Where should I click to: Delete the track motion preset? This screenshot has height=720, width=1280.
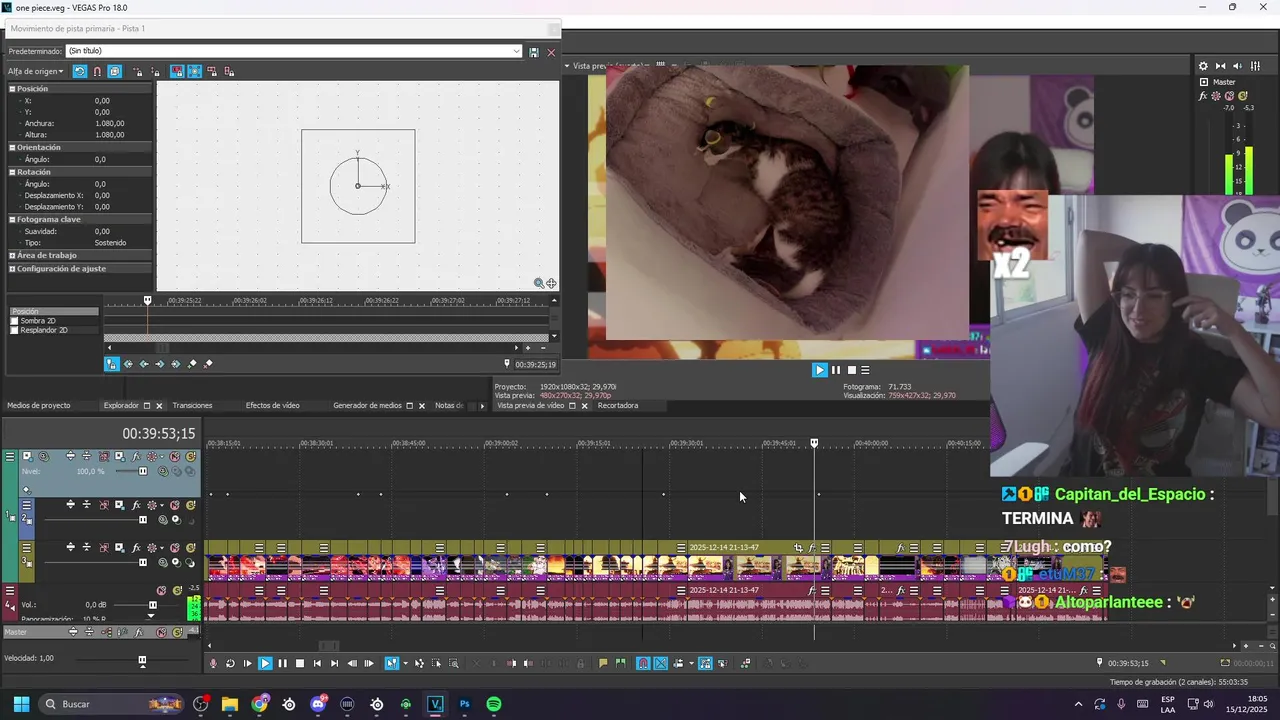tap(551, 51)
